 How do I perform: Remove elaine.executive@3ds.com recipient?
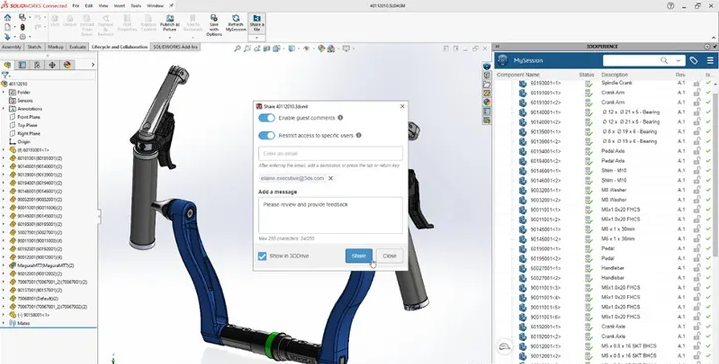[330, 178]
